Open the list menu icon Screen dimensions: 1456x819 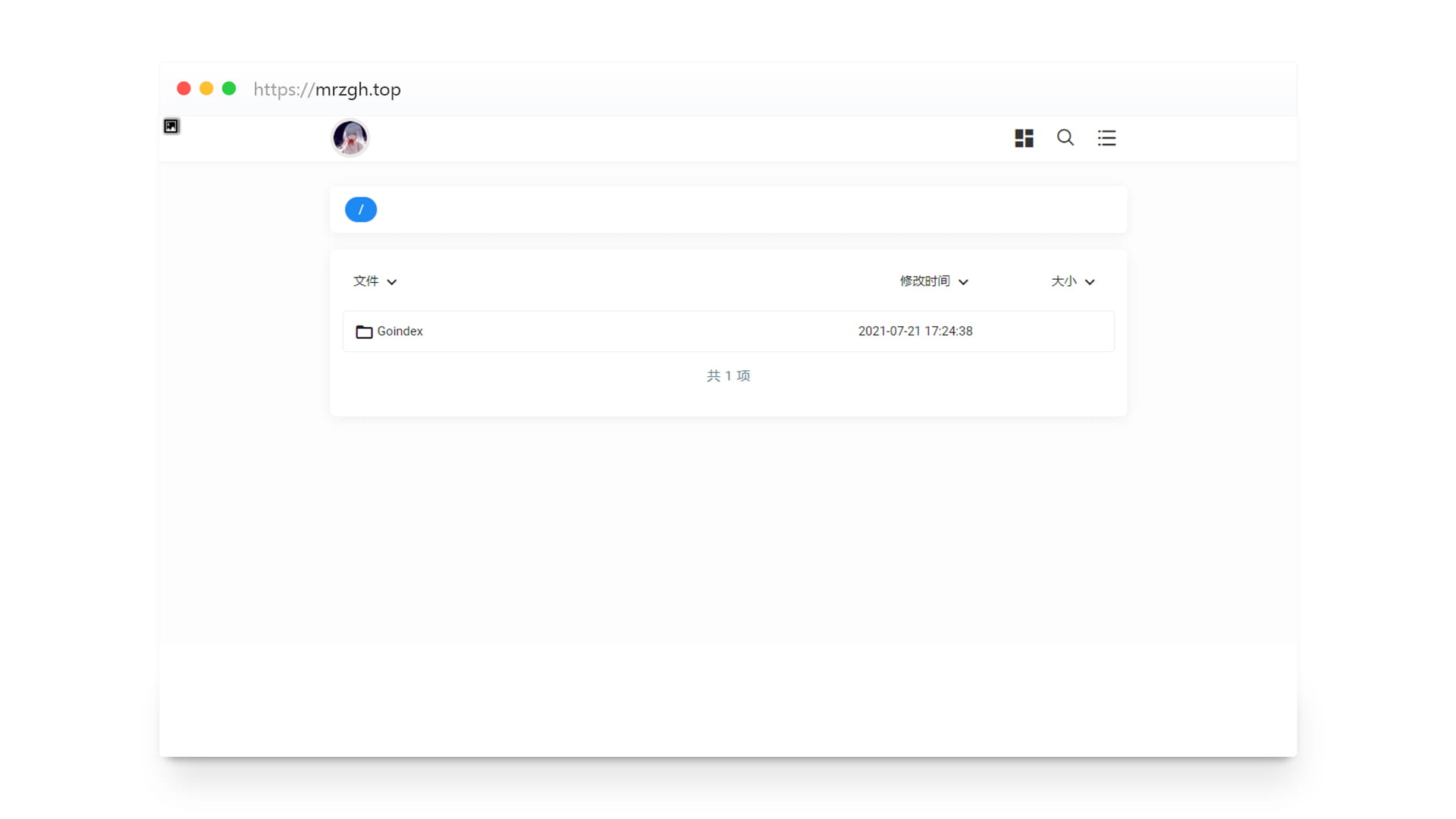point(1106,138)
